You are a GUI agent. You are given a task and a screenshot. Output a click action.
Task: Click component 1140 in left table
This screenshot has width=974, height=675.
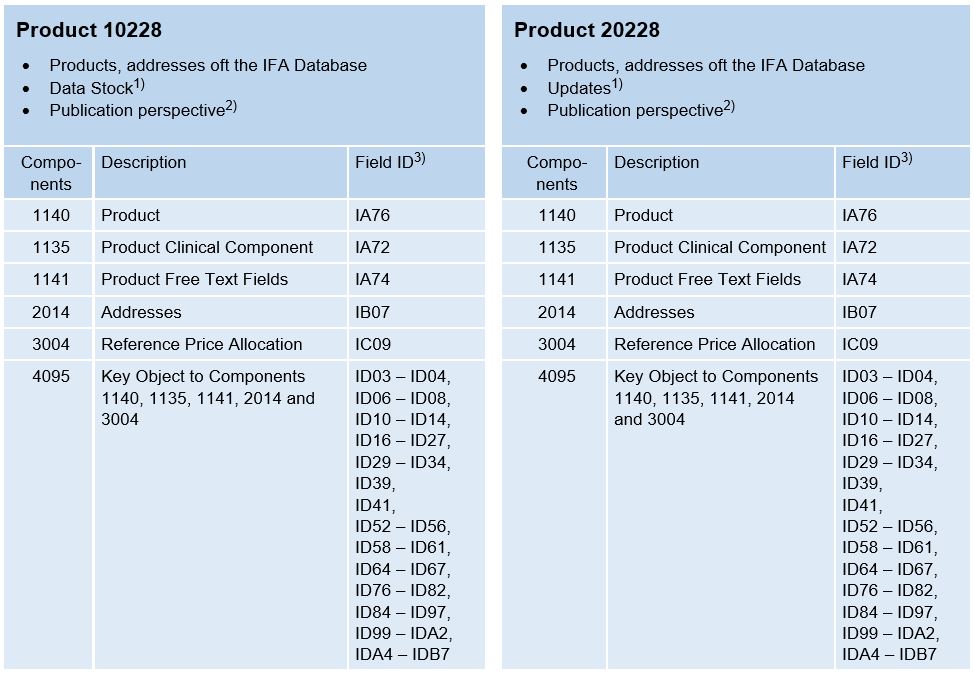tap(50, 215)
